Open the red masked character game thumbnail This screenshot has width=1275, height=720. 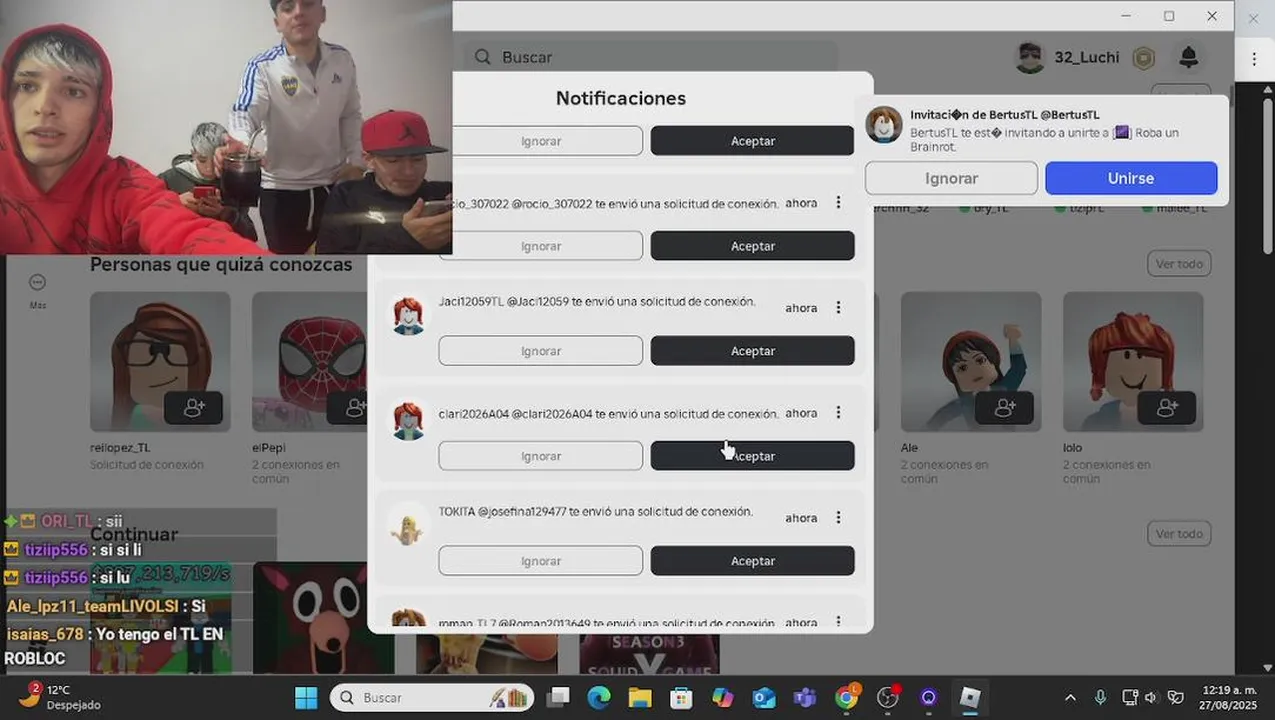(323, 618)
